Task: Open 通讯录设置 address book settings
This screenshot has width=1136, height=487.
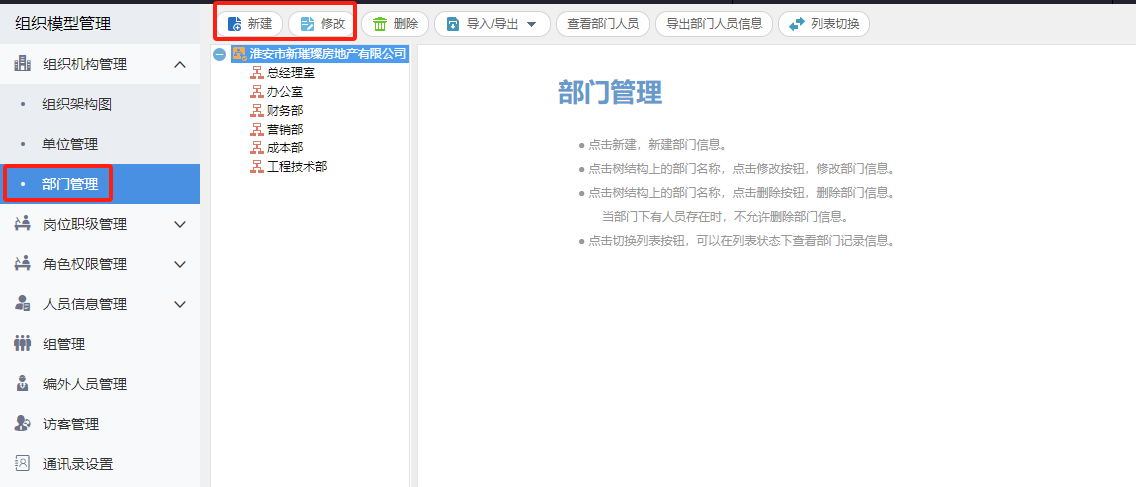Action: (x=78, y=464)
